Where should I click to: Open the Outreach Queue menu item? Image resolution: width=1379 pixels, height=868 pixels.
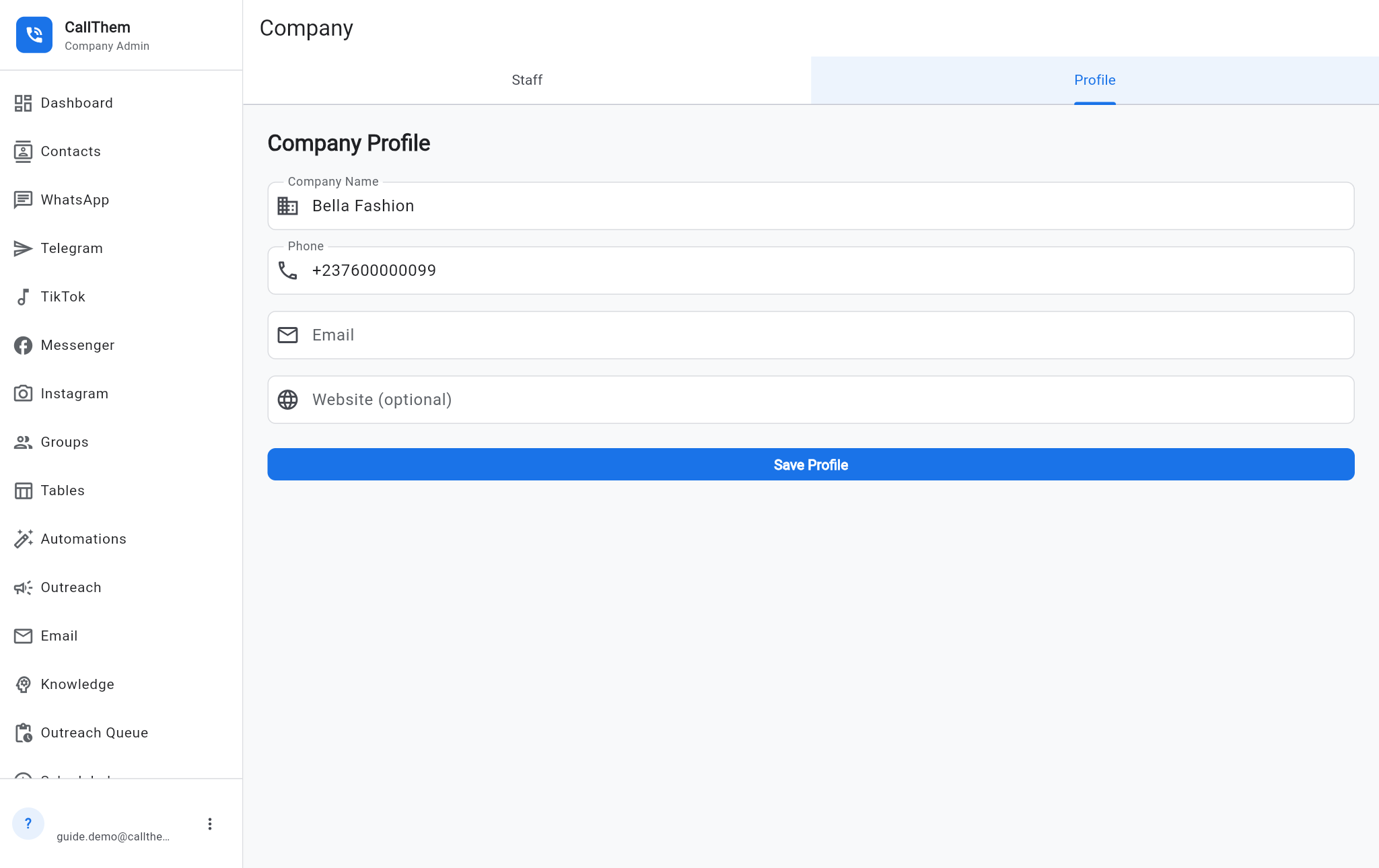pos(121,733)
